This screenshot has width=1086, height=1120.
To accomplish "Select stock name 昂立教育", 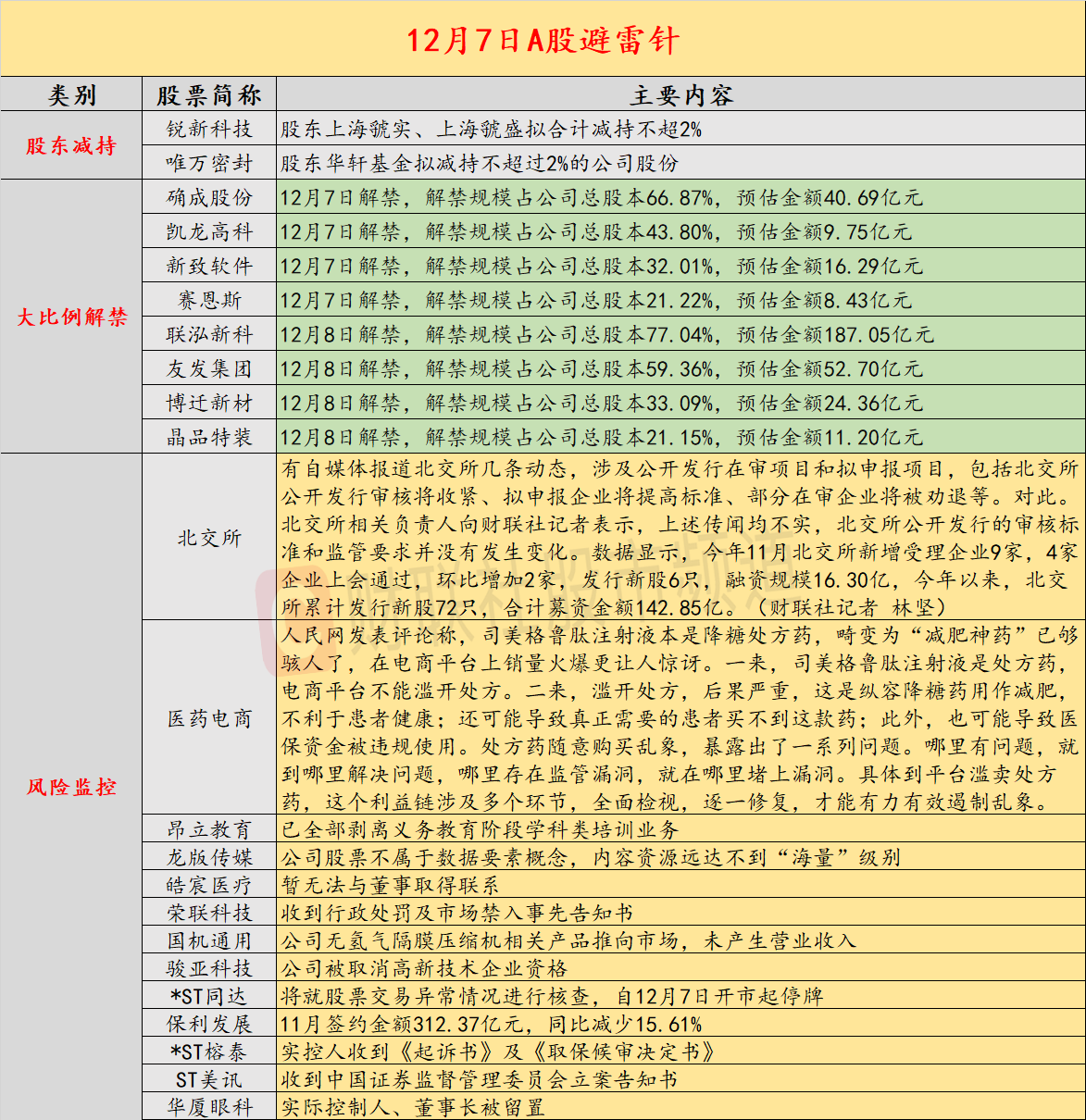I will pos(209,829).
